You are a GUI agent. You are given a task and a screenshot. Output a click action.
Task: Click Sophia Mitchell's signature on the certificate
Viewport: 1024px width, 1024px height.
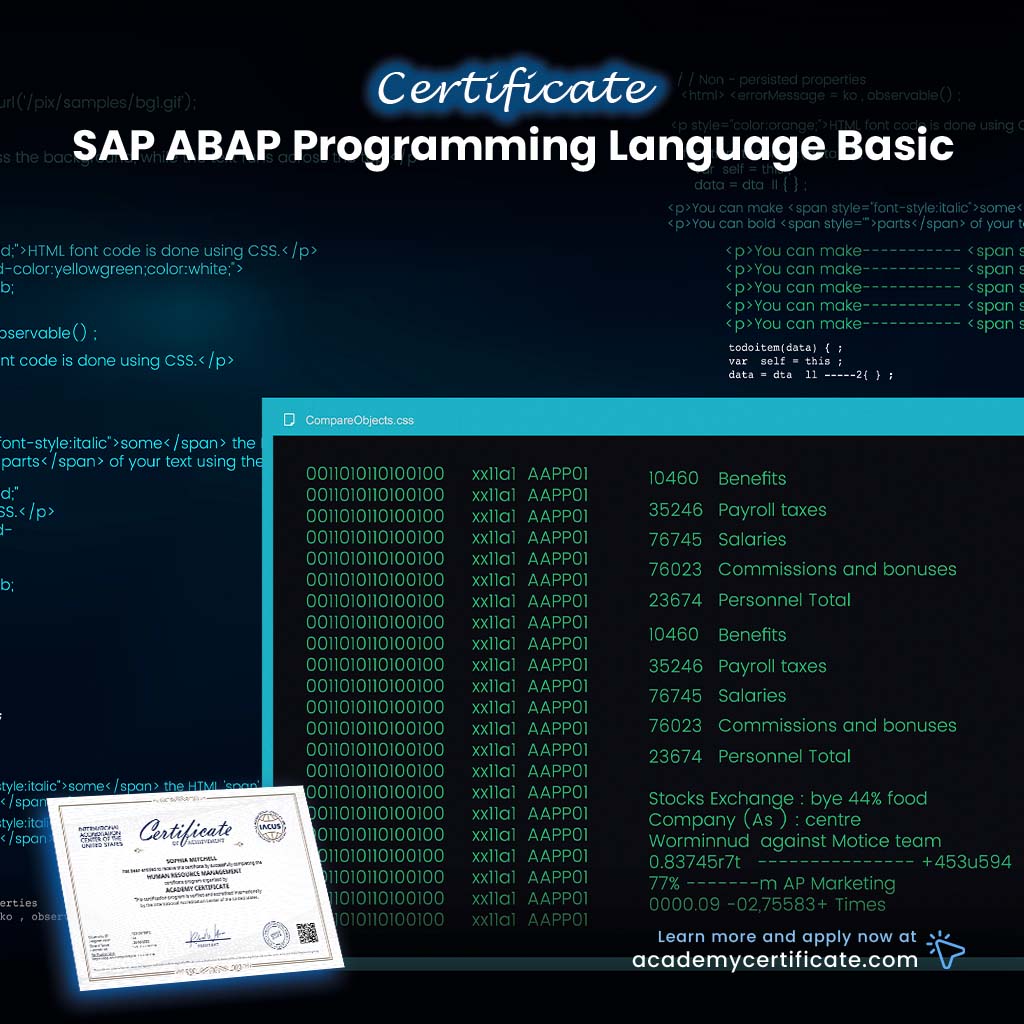[x=209, y=935]
